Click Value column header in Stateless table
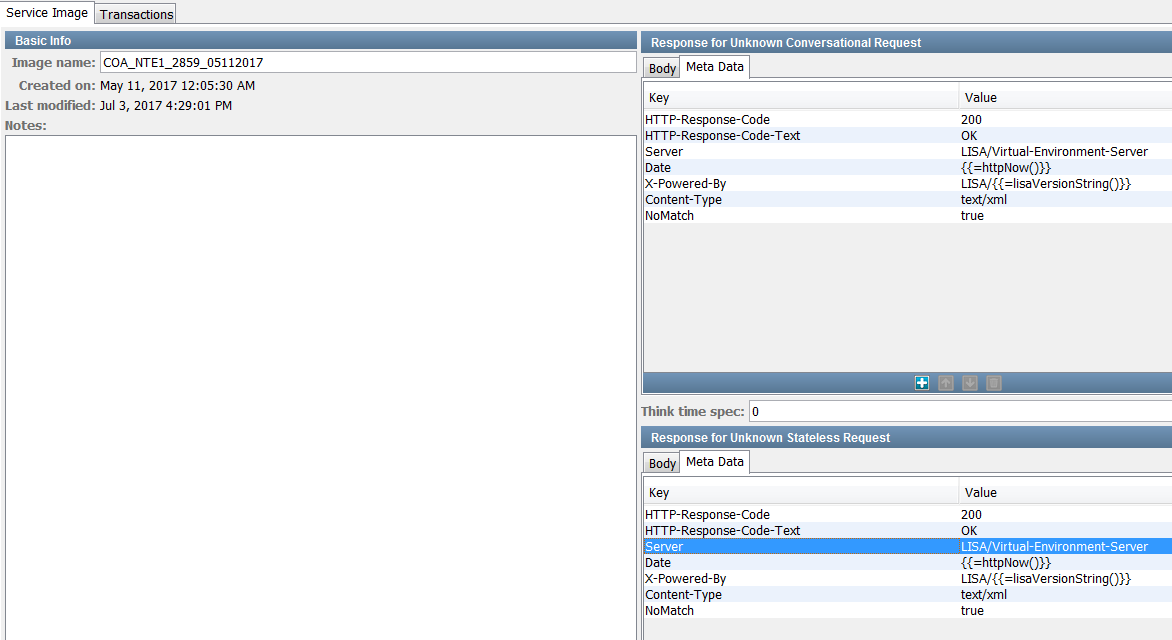Screen dimensions: 1172x640 pyautogui.click(x=1065, y=493)
